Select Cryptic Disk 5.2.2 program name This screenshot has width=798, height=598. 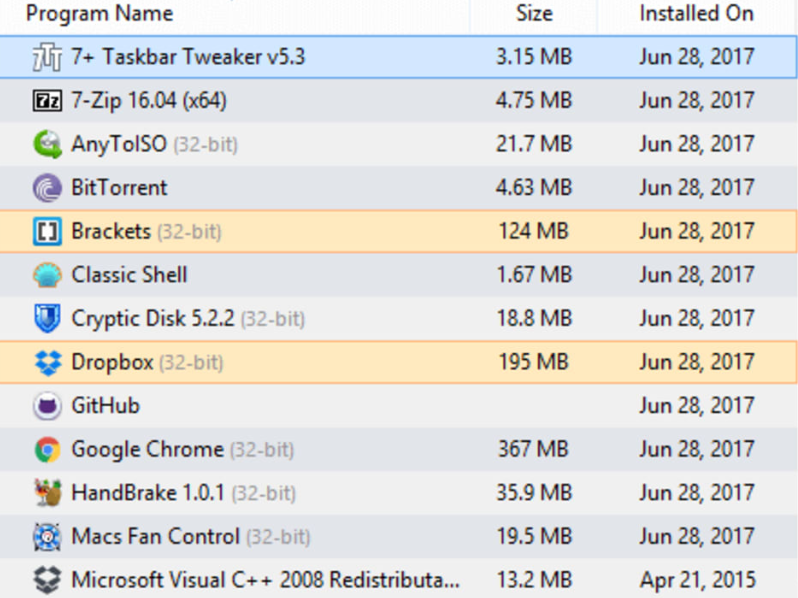click(x=153, y=319)
